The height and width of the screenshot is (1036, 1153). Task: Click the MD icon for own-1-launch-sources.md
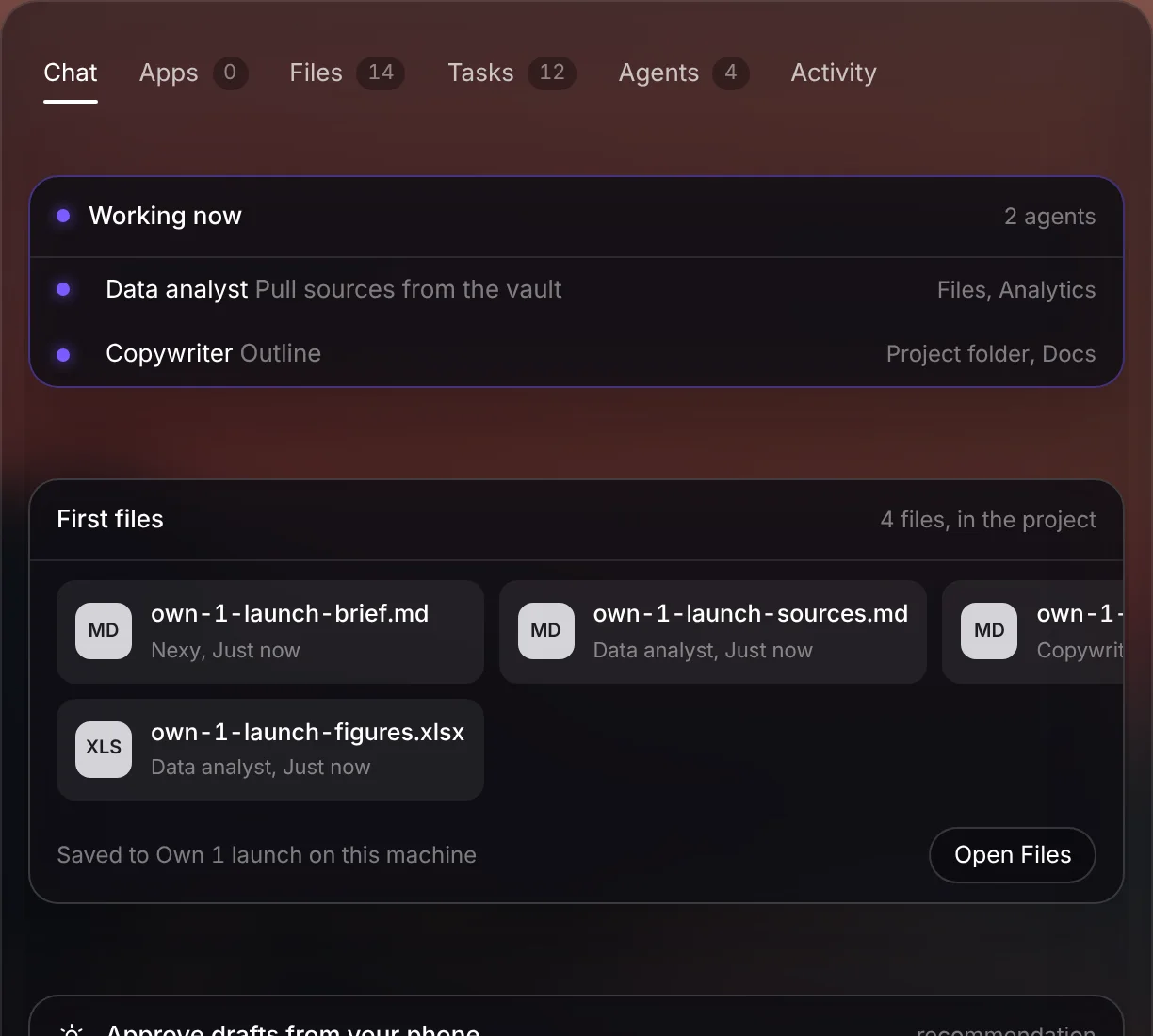546,631
